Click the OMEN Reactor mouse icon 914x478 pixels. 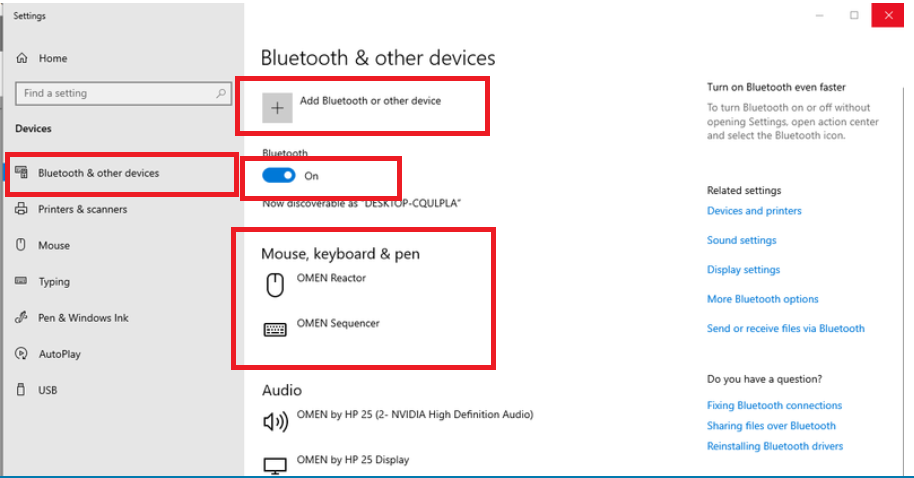275,286
